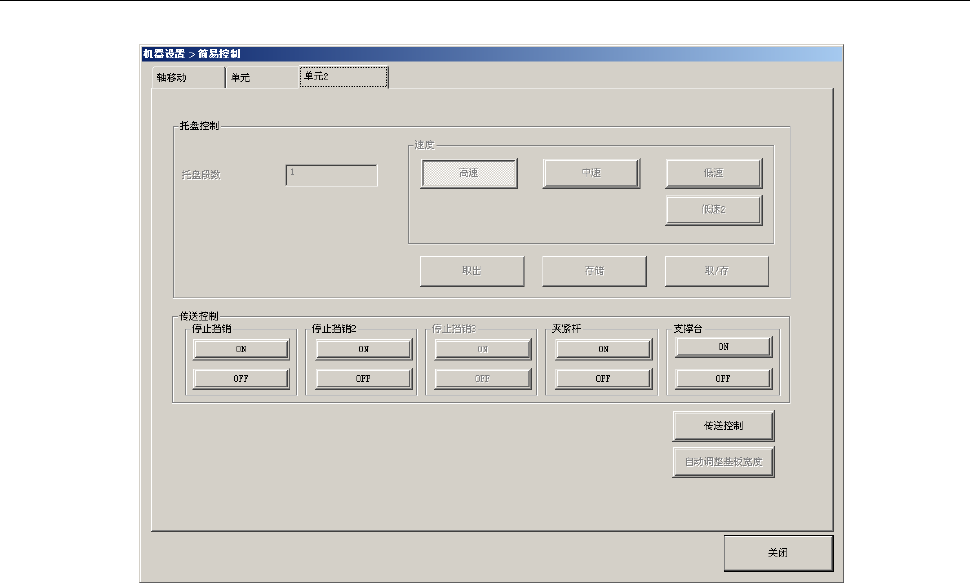Switch 停止挡销2 to ON
970x583 pixels.
(x=364, y=349)
